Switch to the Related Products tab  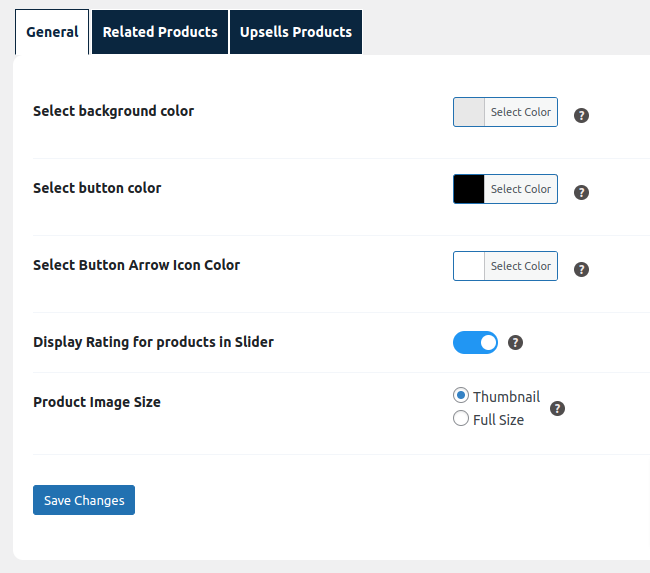click(160, 32)
